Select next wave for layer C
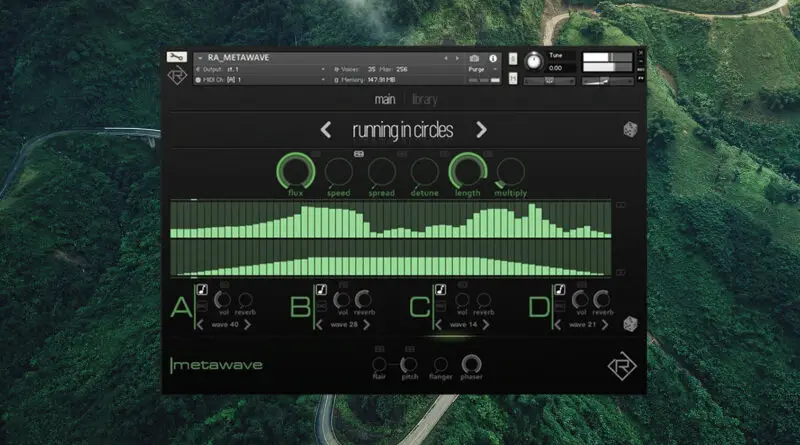The height and width of the screenshot is (445, 800). pos(486,325)
